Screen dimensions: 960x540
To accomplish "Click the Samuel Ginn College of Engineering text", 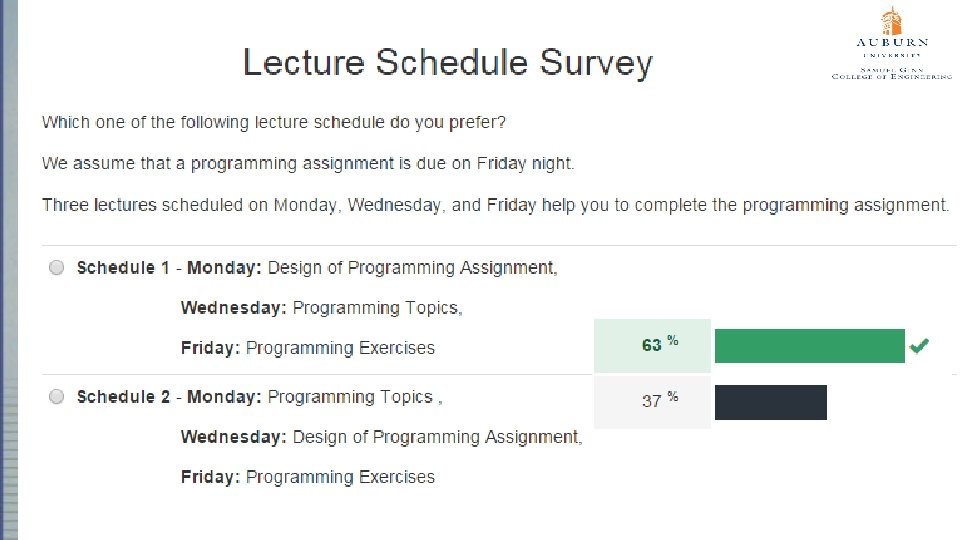I will click(x=892, y=71).
